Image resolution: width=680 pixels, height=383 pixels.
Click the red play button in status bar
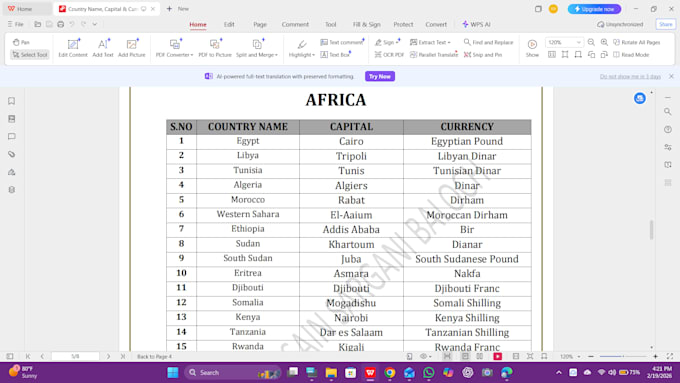pyautogui.click(x=497, y=356)
